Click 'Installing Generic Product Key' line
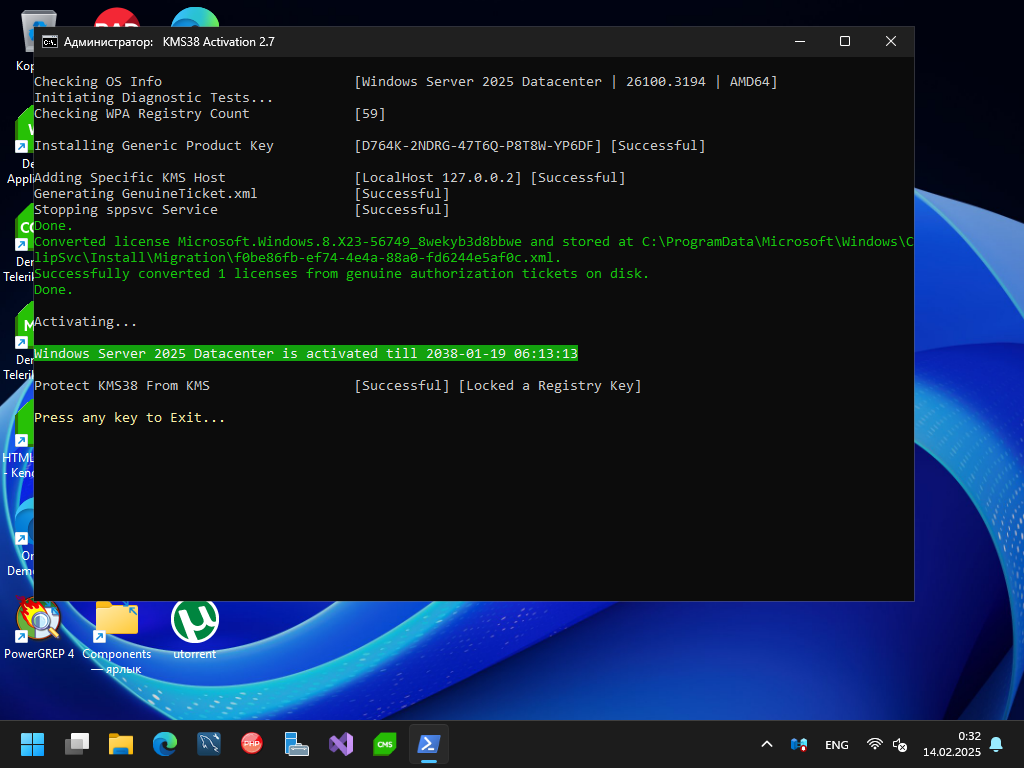 tap(153, 146)
